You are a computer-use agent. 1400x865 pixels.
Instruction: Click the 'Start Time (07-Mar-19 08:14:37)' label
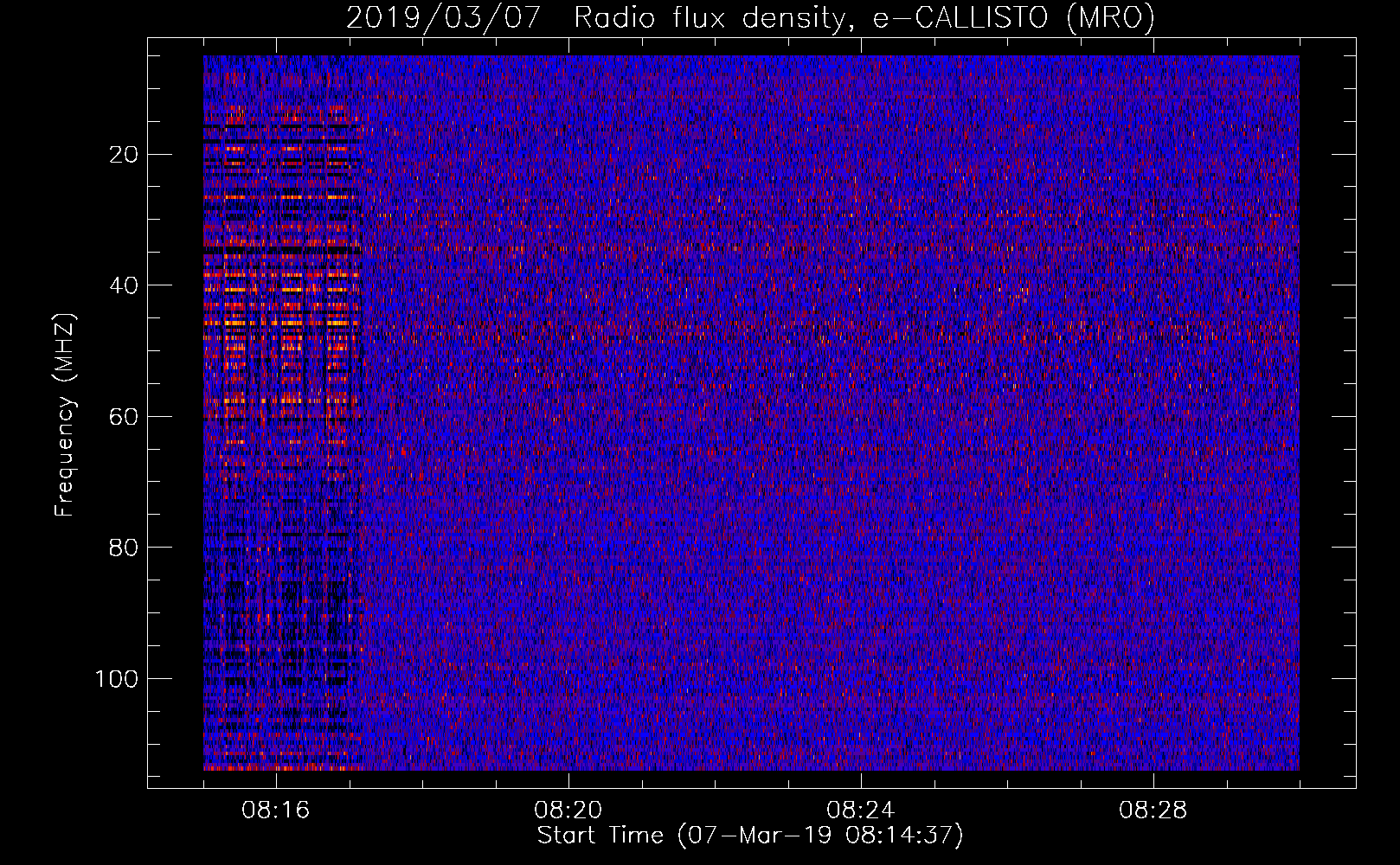point(750,836)
